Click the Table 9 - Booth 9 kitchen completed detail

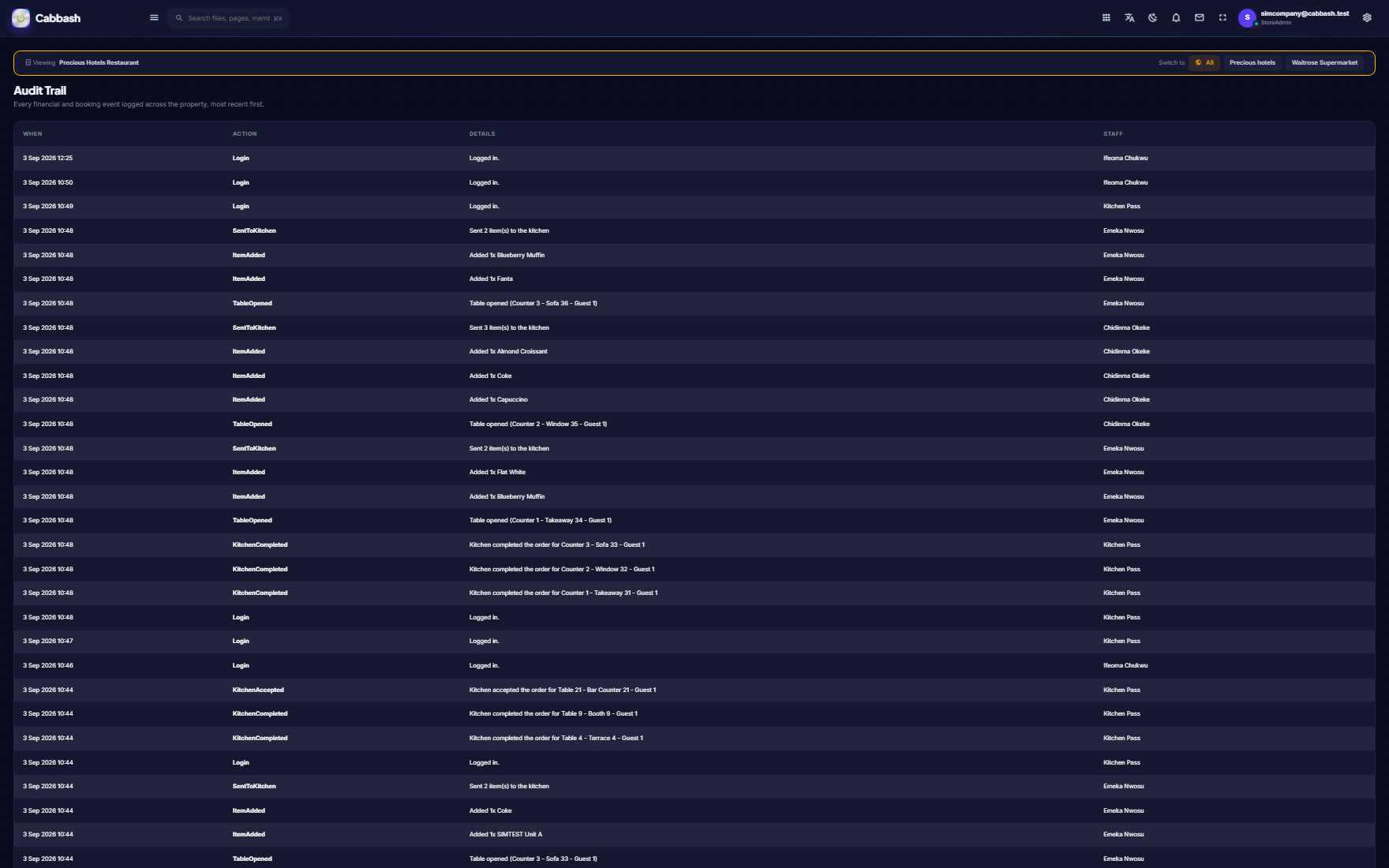coord(553,714)
